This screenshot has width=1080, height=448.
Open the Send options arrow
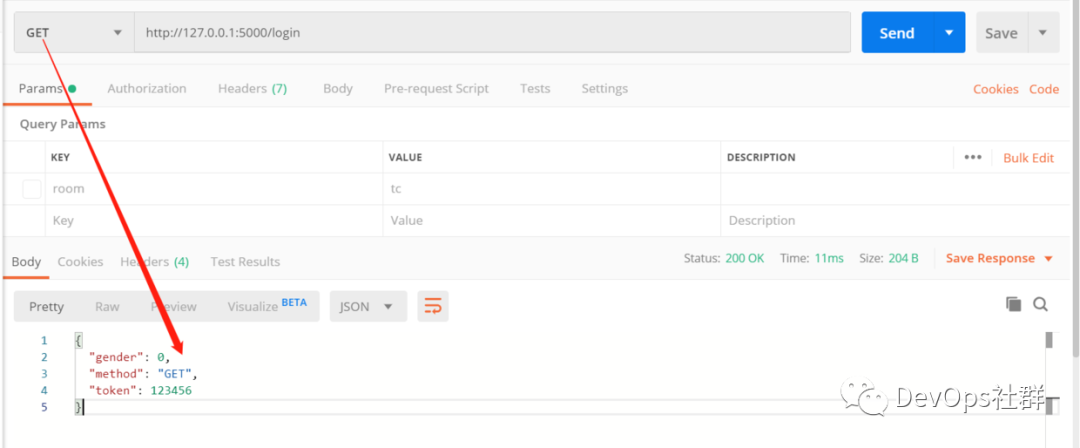click(x=950, y=32)
